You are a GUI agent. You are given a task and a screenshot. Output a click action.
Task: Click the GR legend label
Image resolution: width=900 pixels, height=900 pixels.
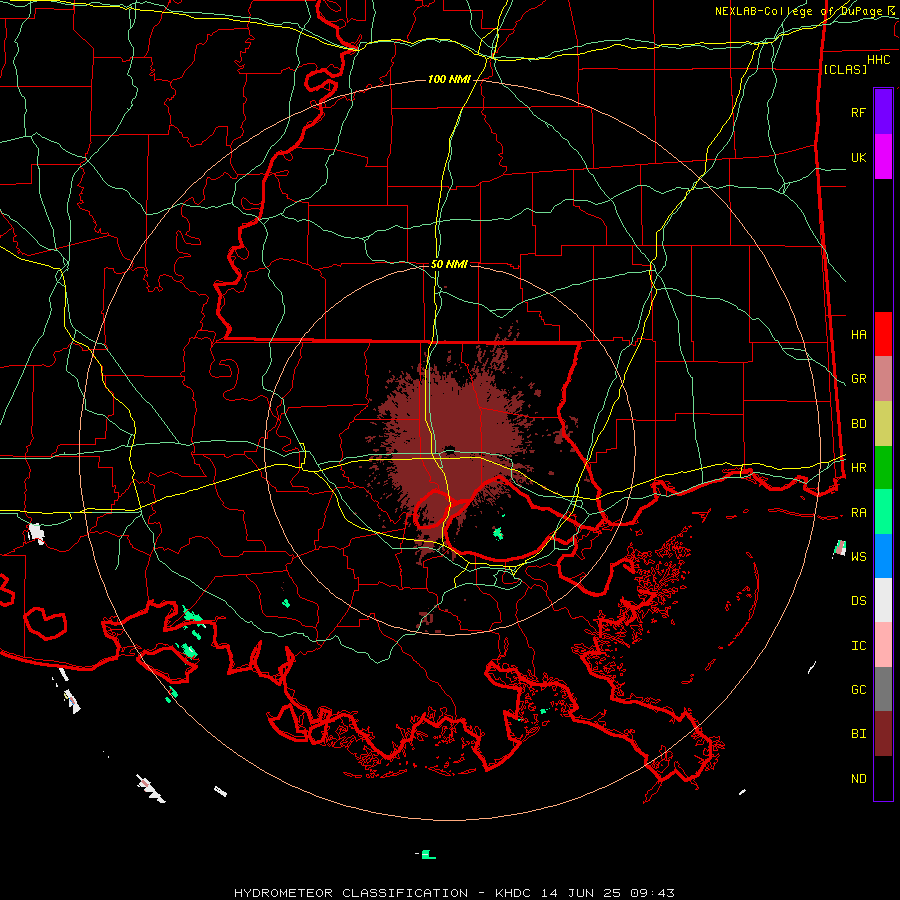tap(858, 379)
